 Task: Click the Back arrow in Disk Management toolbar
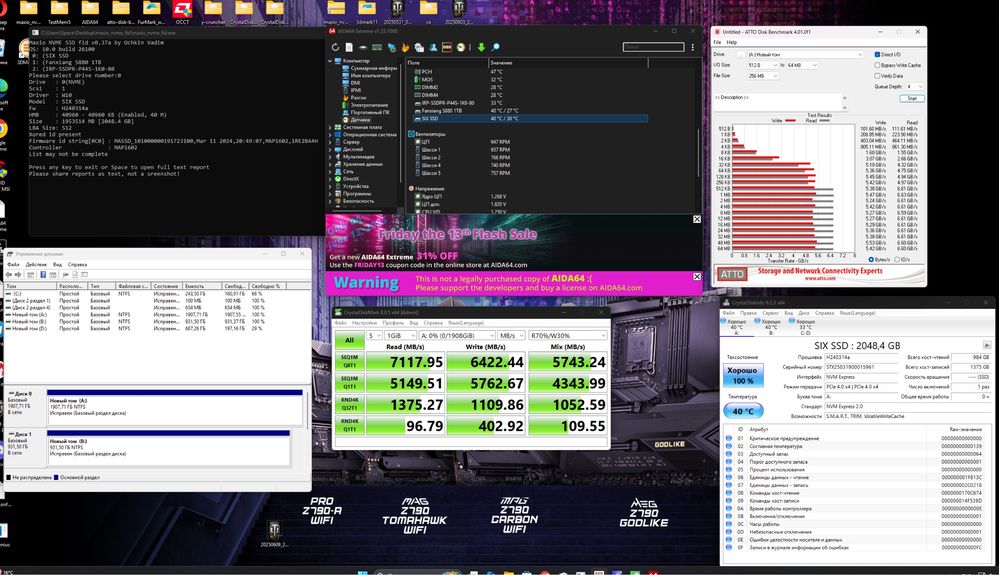tap(8, 274)
